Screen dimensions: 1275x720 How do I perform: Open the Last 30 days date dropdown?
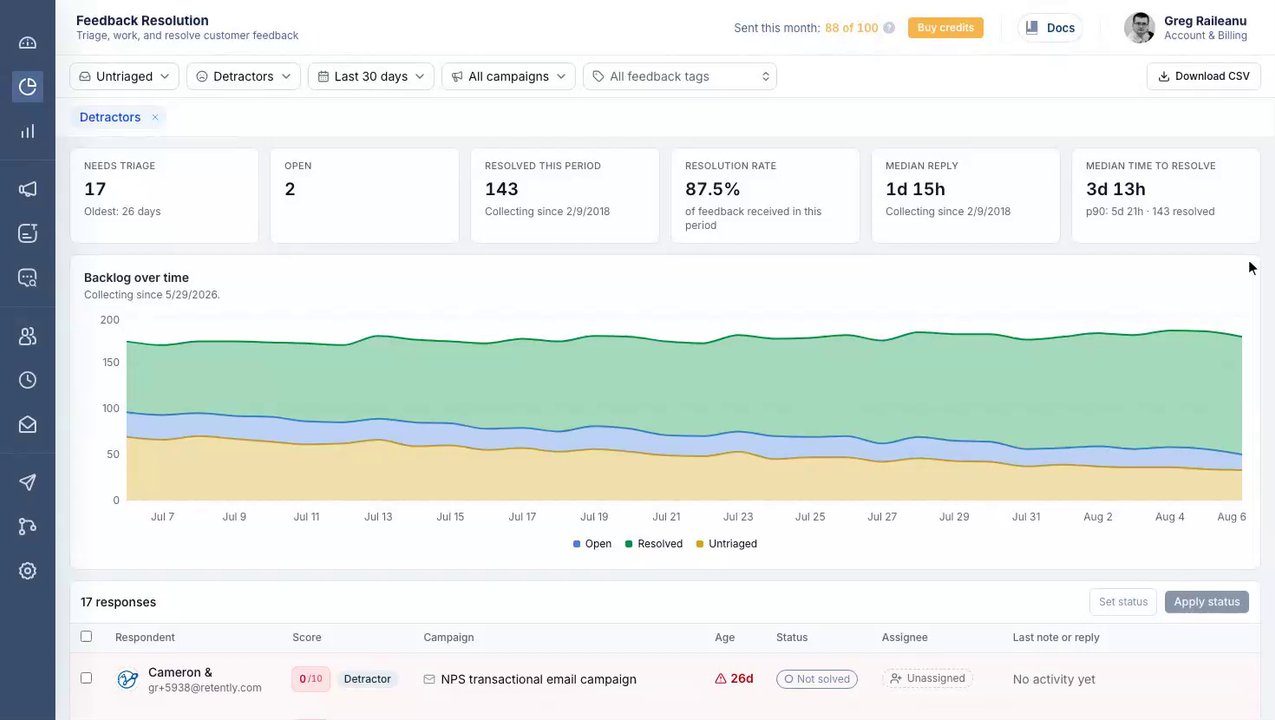coord(371,76)
